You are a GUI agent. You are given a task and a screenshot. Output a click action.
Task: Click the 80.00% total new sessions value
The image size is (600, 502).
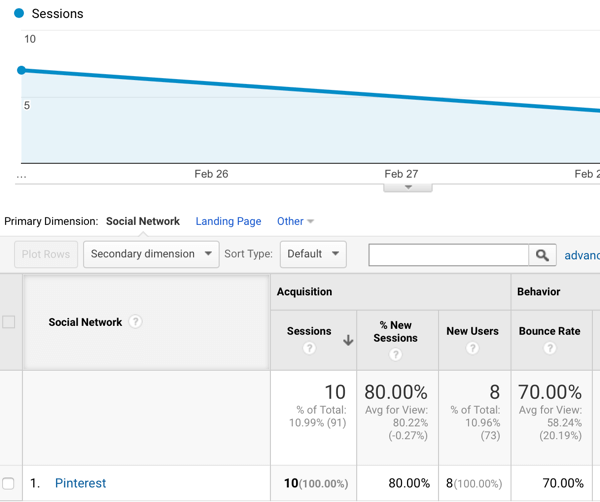(396, 392)
